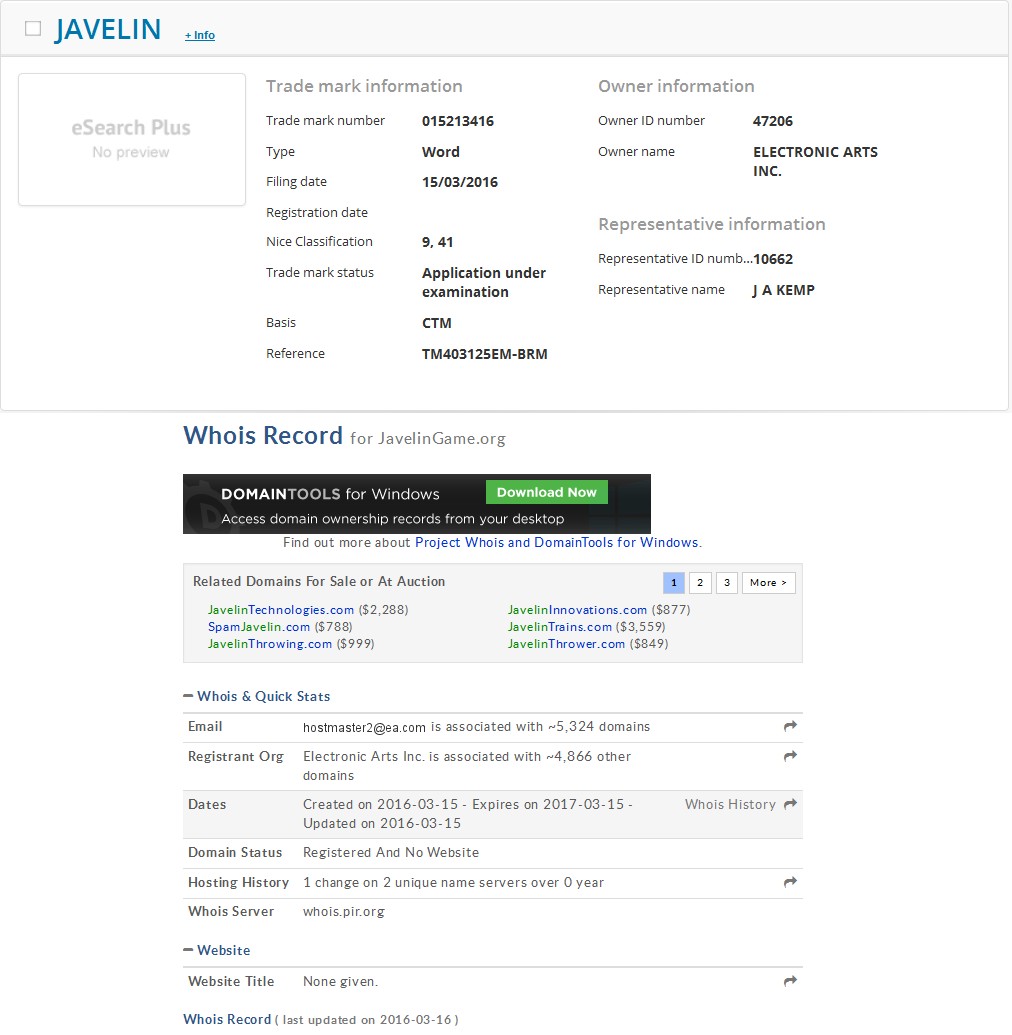Select trade mark number 015213416
Viewport: 1012px width, 1035px height.
(x=458, y=121)
